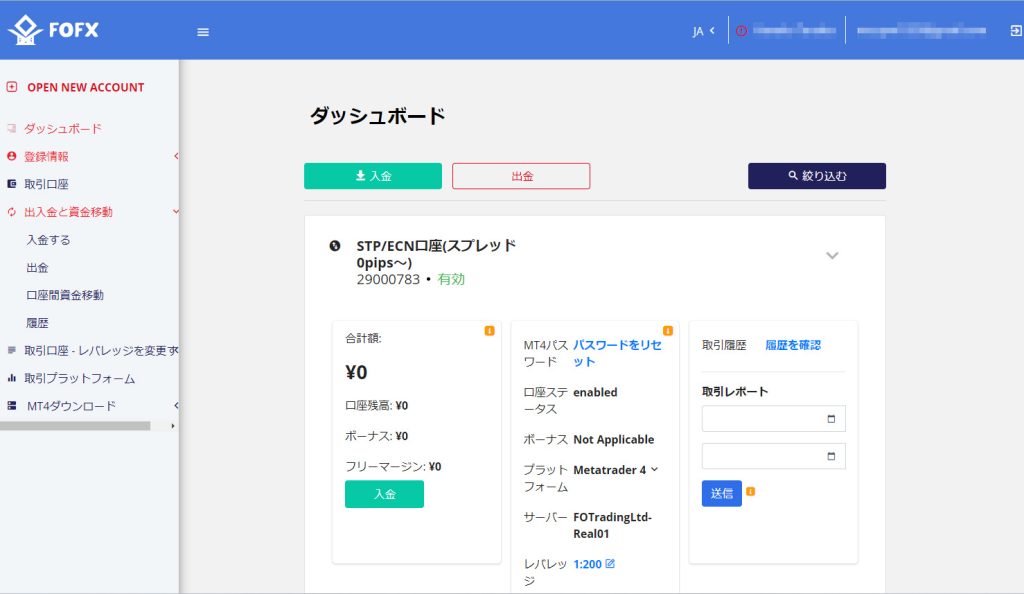1024x594 pixels.
Task: Click the 出入金と資金移動 cycle icon
Action: [11, 212]
